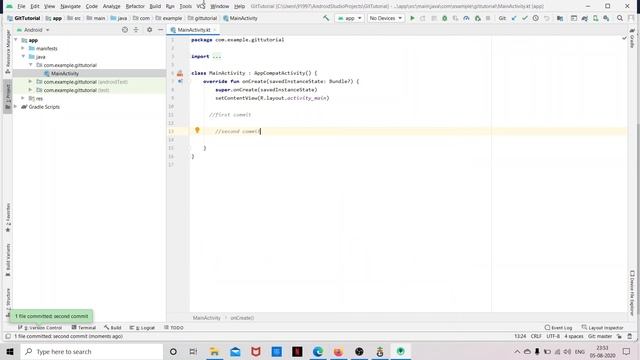Collapse the java folder
Screen dimensions: 640x360
(x=23, y=56)
